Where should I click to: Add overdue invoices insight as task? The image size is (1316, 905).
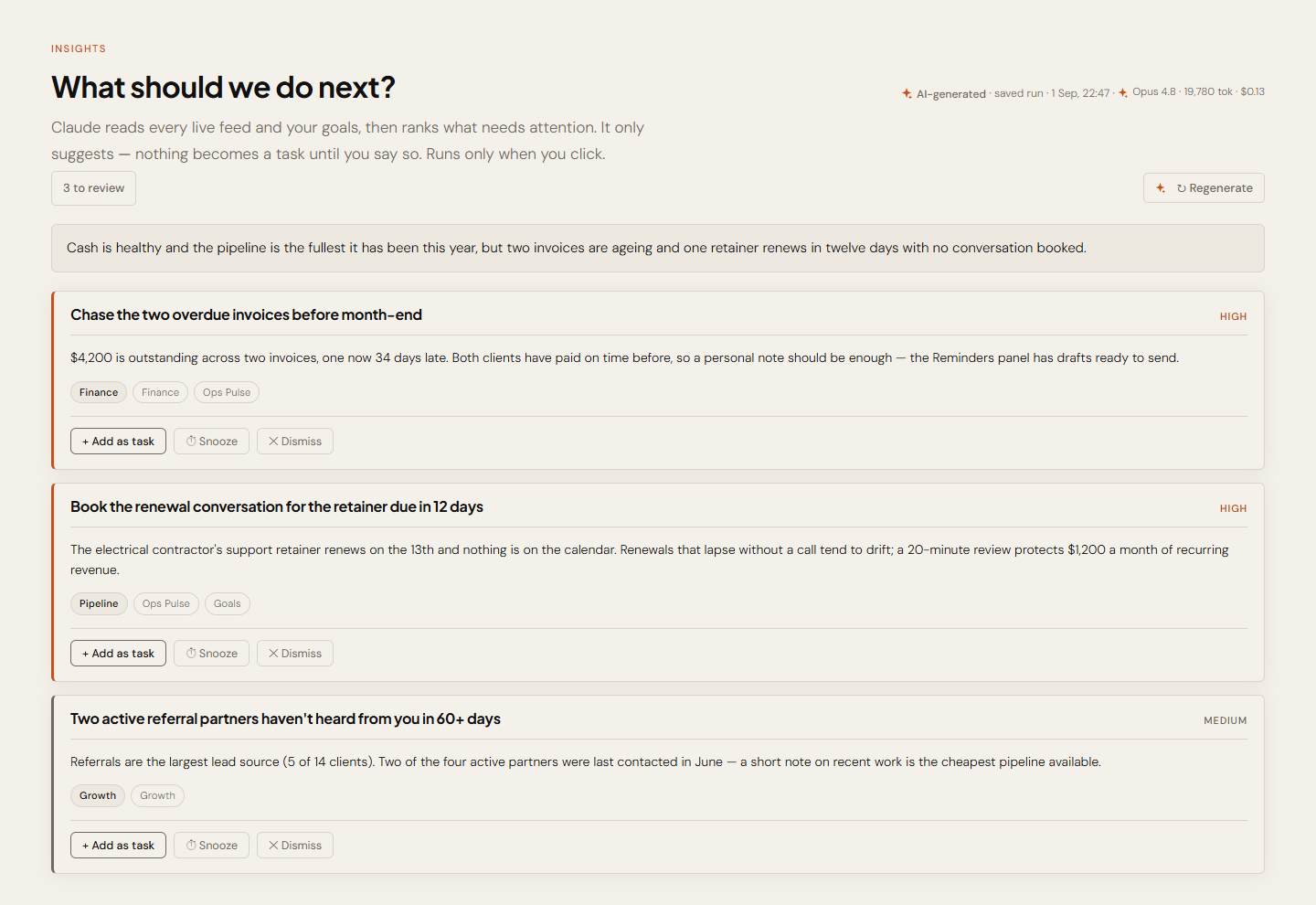pos(118,442)
